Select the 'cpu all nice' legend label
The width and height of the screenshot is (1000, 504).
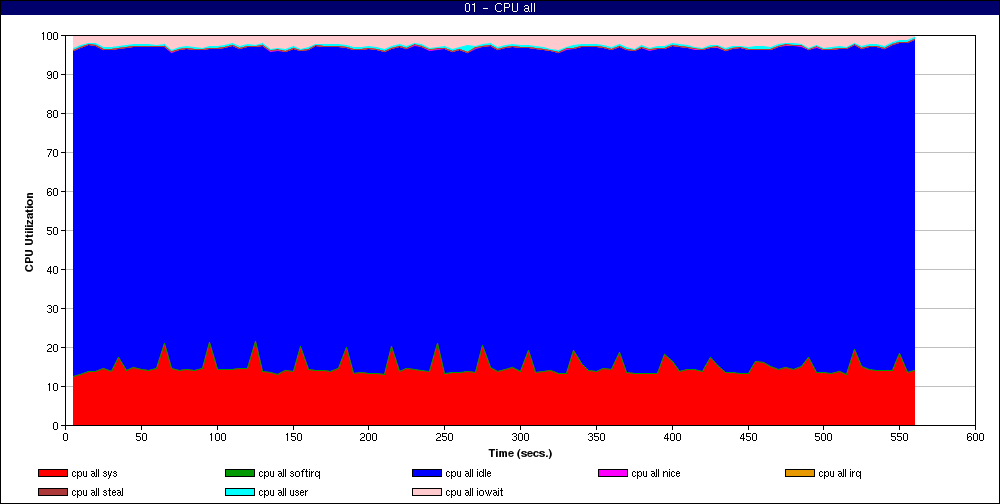point(656,473)
